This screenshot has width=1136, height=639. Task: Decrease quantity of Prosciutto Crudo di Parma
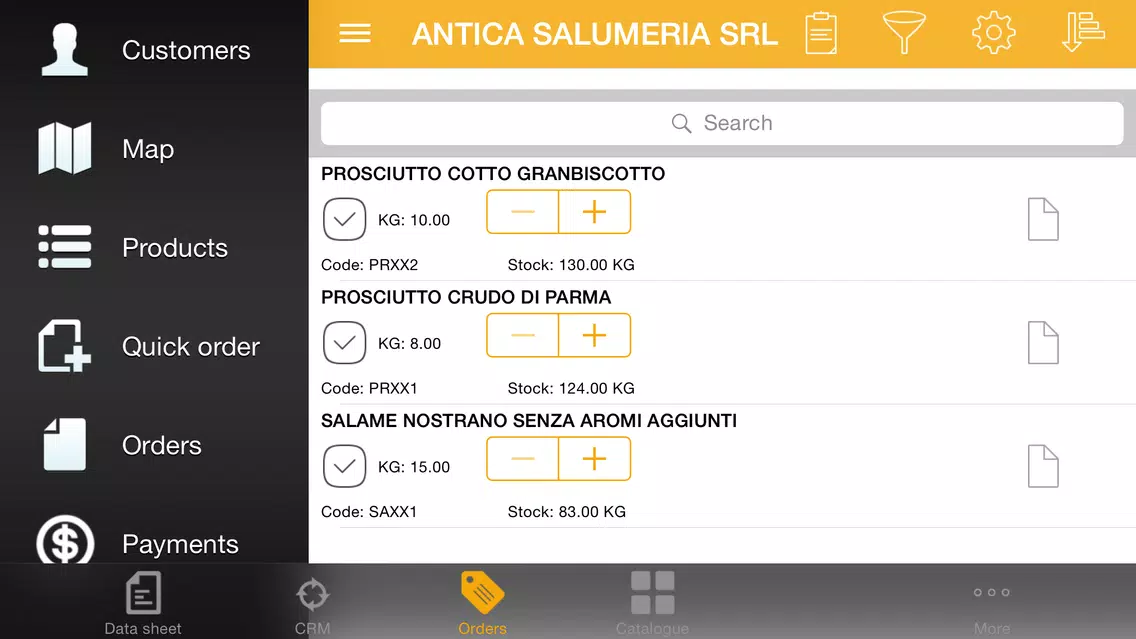522,335
